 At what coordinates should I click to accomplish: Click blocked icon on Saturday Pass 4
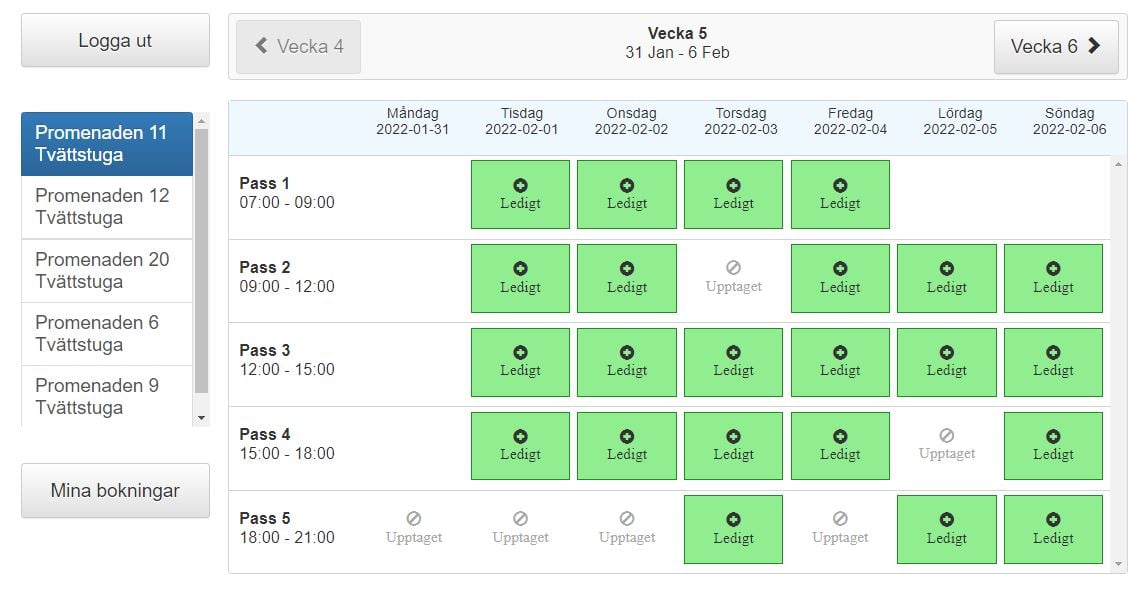coord(946,436)
